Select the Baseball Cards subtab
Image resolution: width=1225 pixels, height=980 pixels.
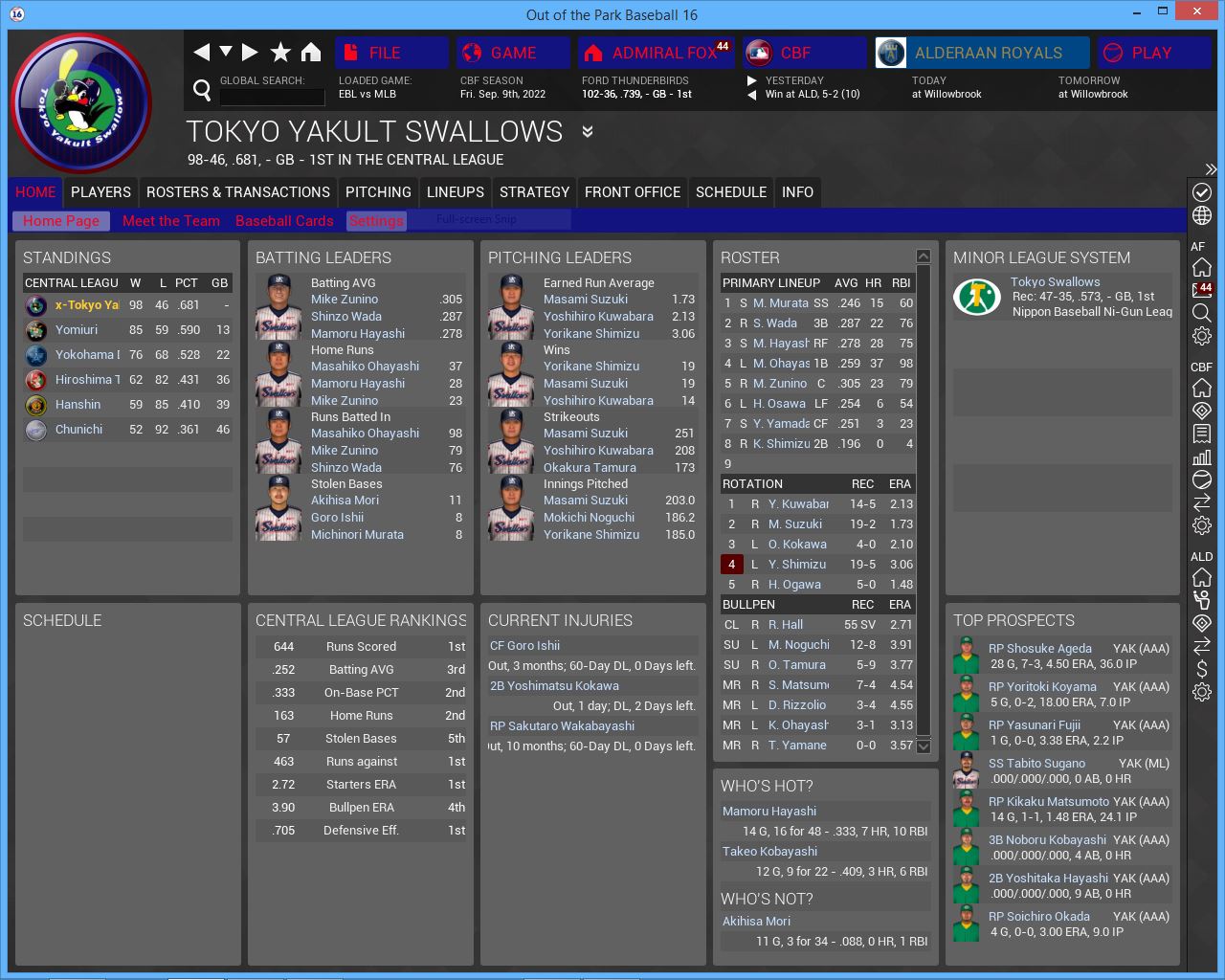284,221
